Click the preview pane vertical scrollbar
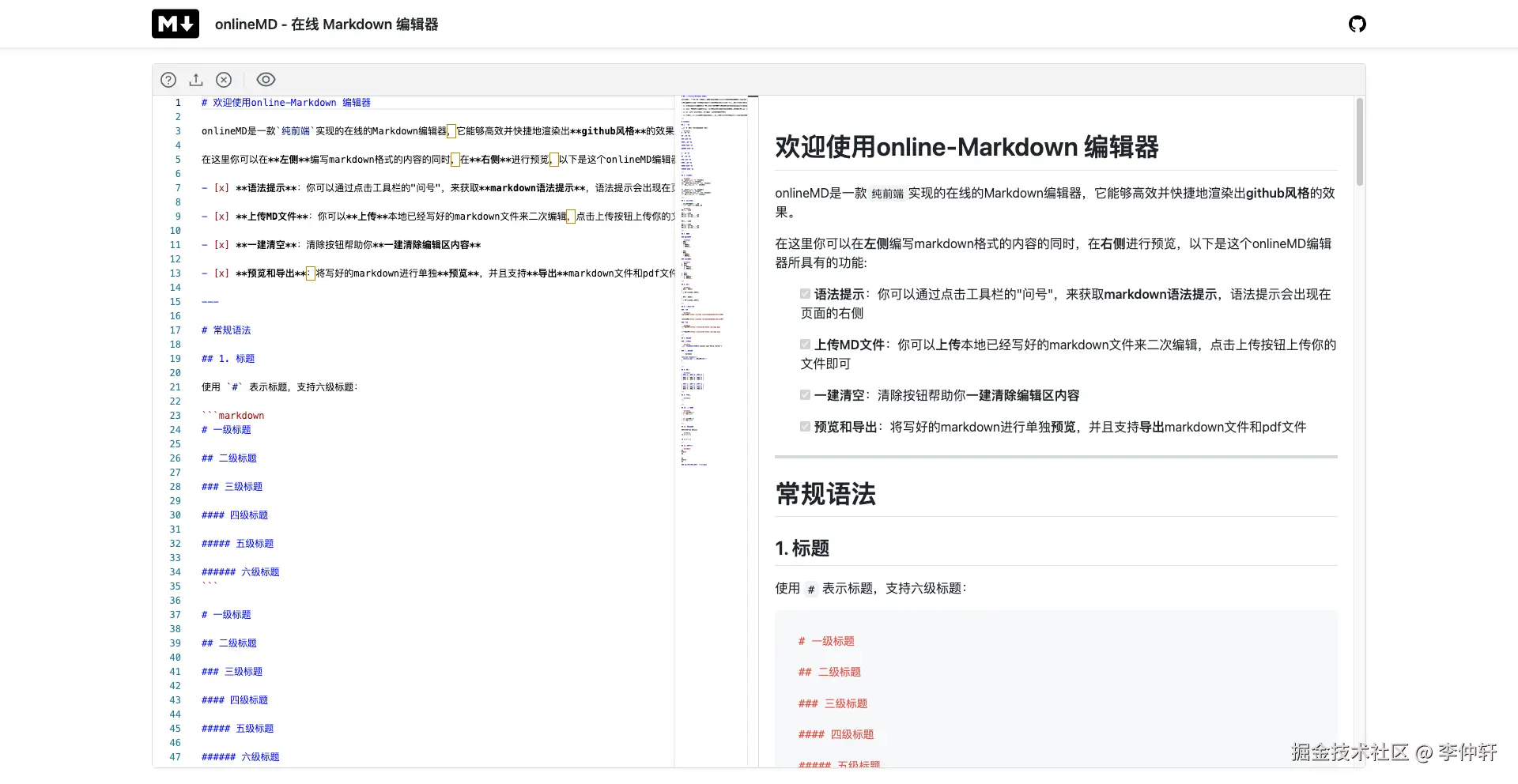1518x784 pixels. (1360, 142)
